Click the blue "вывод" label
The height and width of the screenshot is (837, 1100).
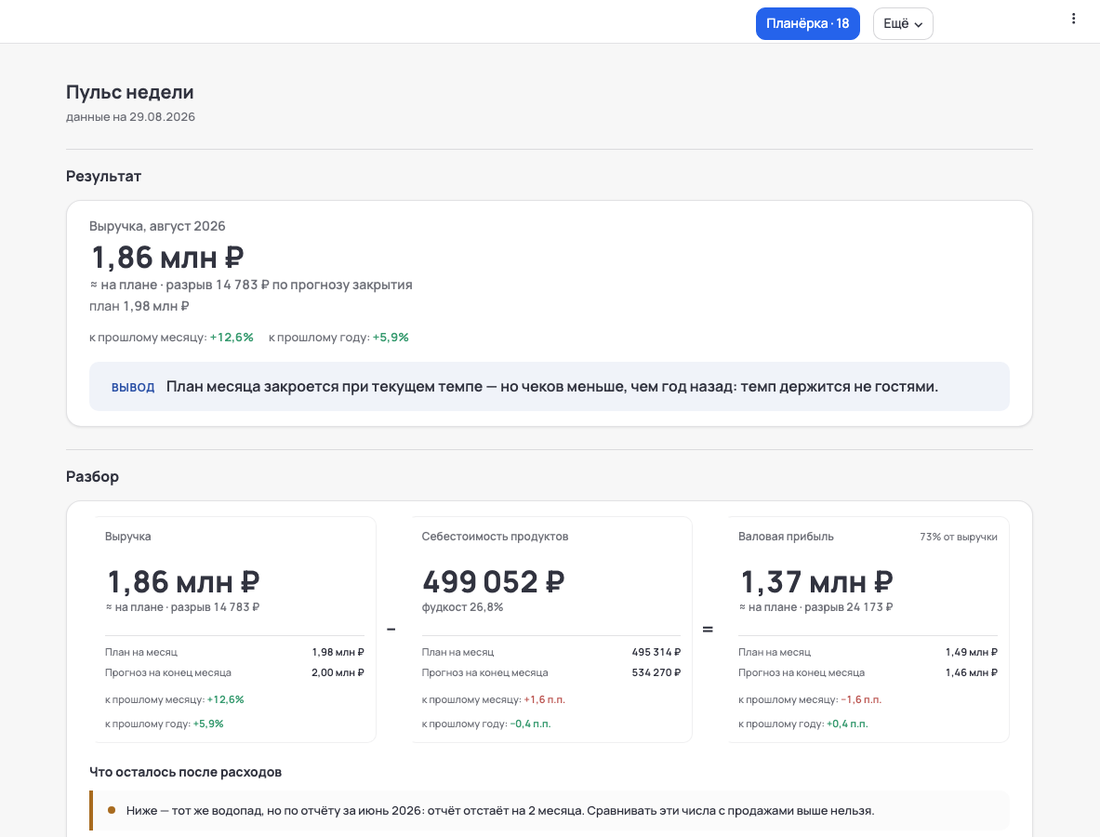[x=133, y=387]
